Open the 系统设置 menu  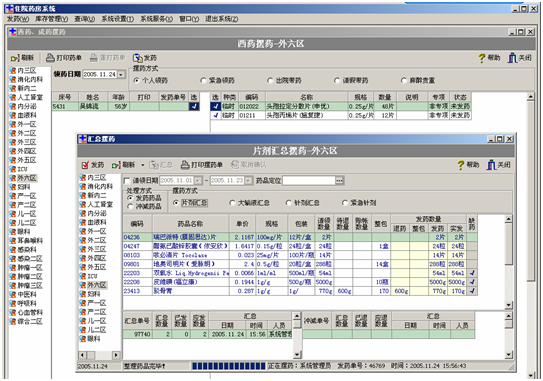118,19
